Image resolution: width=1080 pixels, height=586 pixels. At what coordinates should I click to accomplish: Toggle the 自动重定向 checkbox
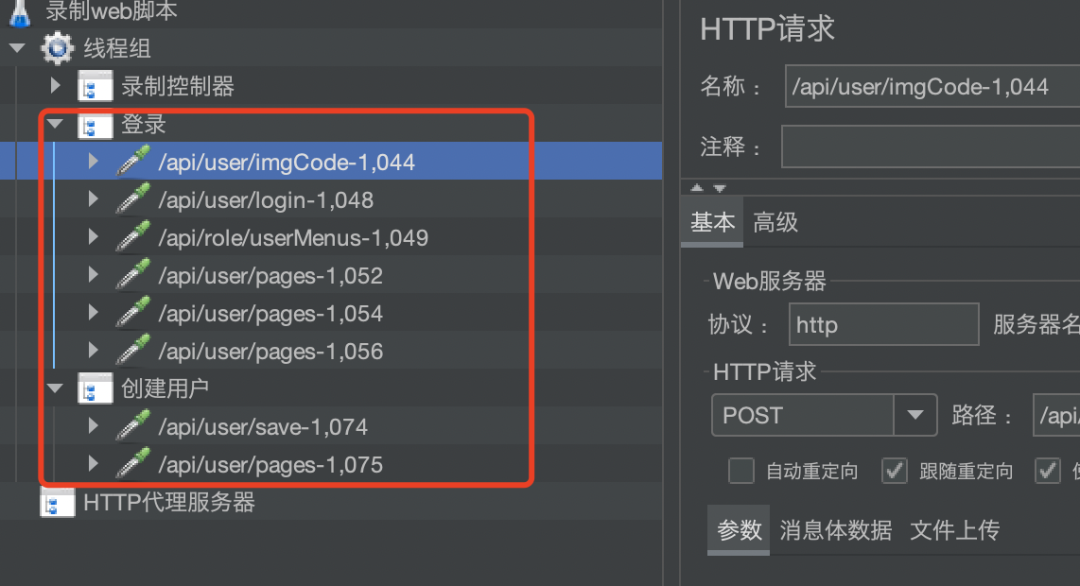(x=741, y=471)
